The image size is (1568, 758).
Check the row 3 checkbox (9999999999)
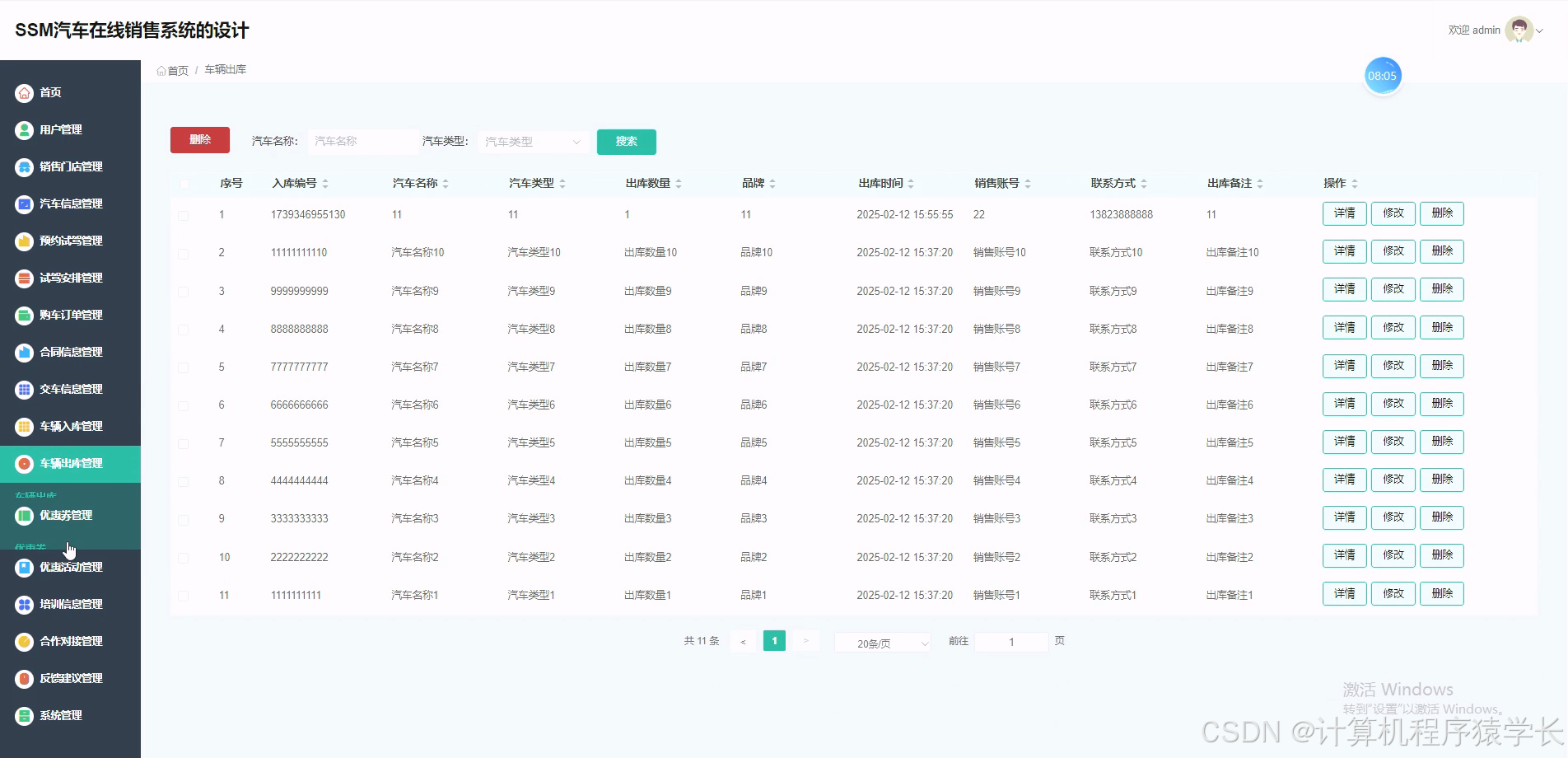point(184,292)
